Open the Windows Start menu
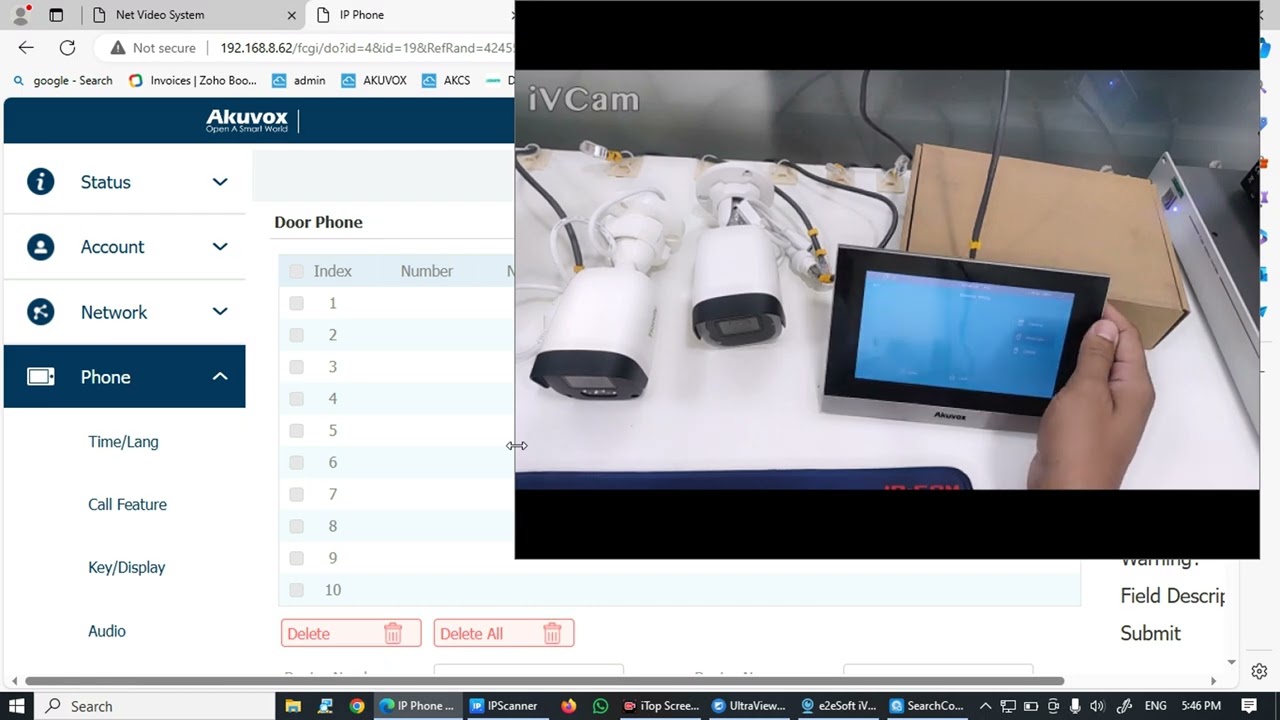The height and width of the screenshot is (720, 1280). (16, 706)
